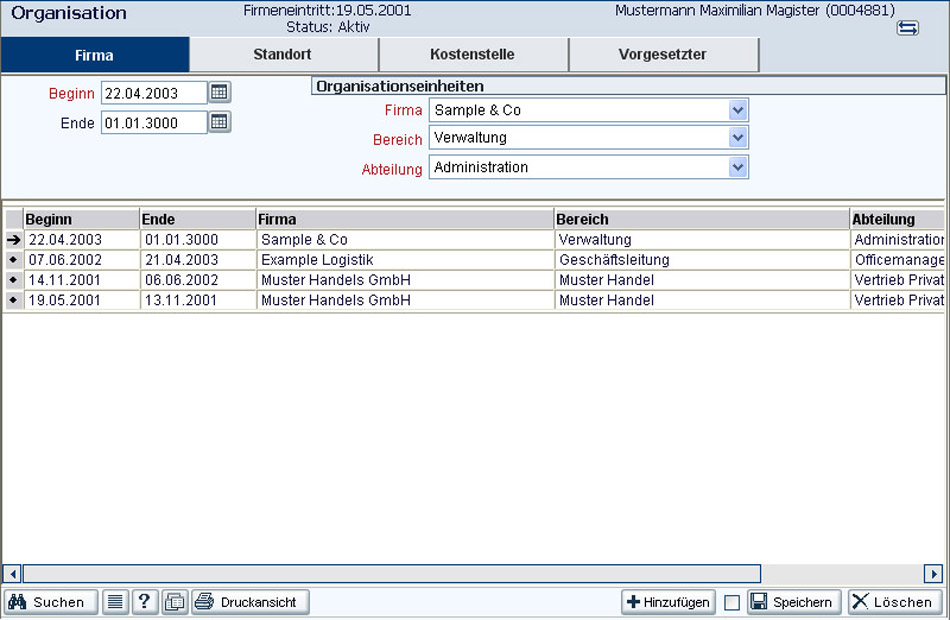
Task: Click the copy documents icon in bottom toolbar
Action: [x=174, y=602]
